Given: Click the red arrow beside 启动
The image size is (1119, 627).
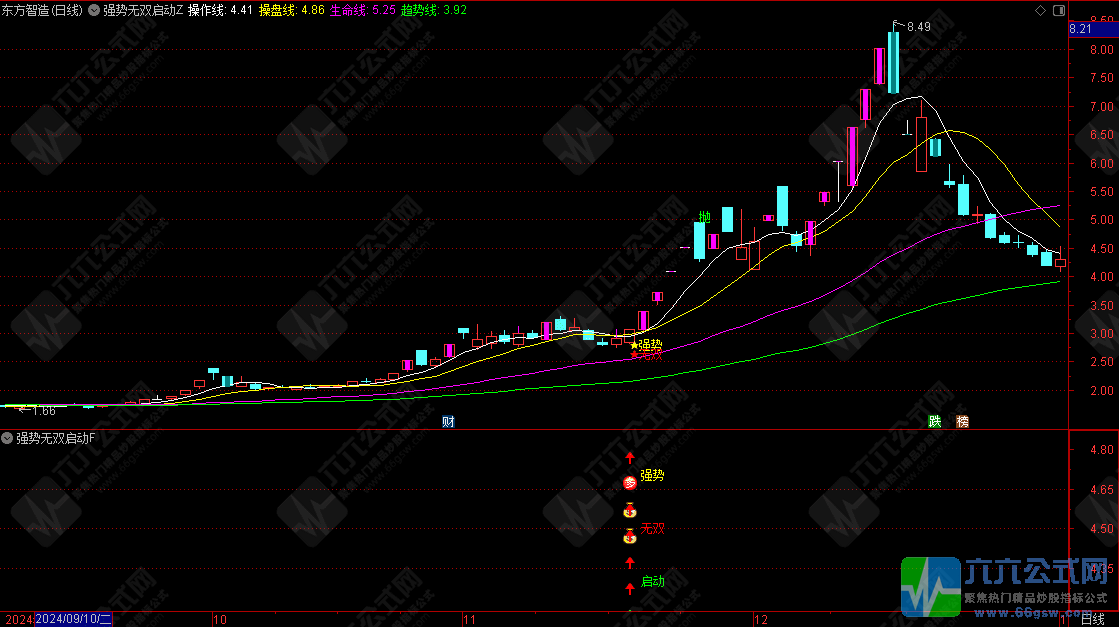Looking at the screenshot, I should pyautogui.click(x=630, y=587).
